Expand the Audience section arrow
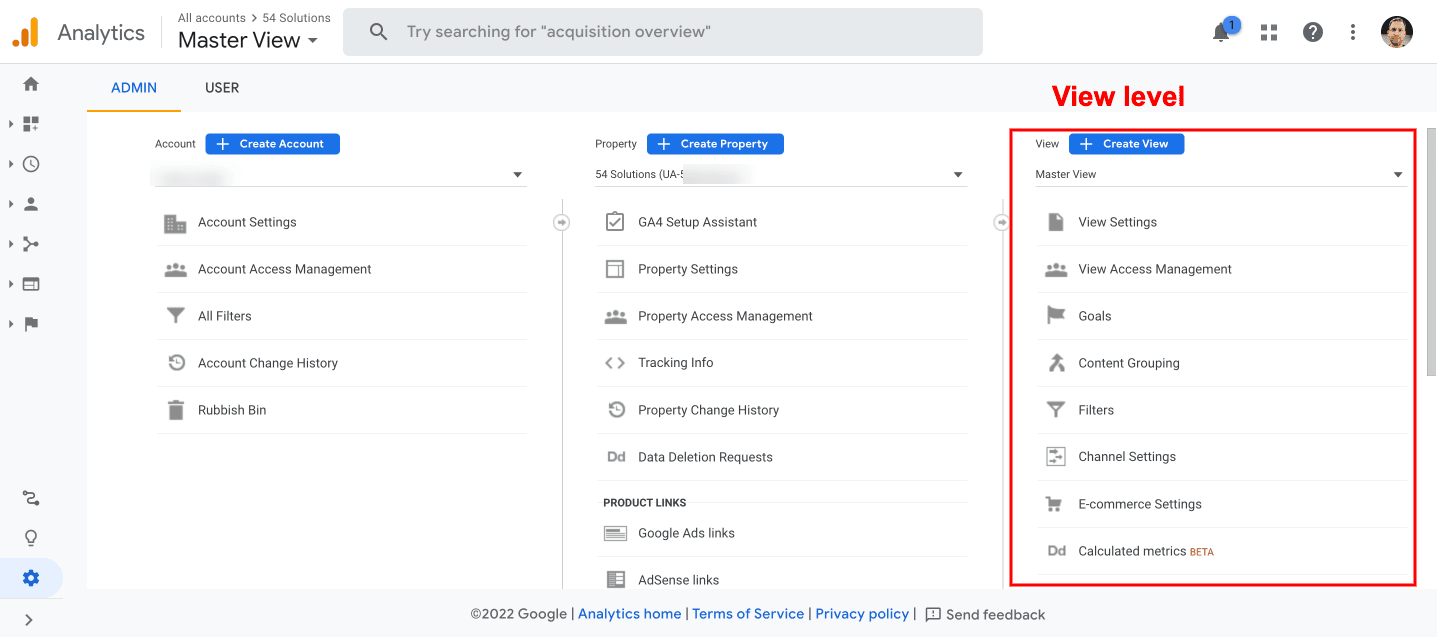Screen dimensions: 1437x637 [11, 204]
